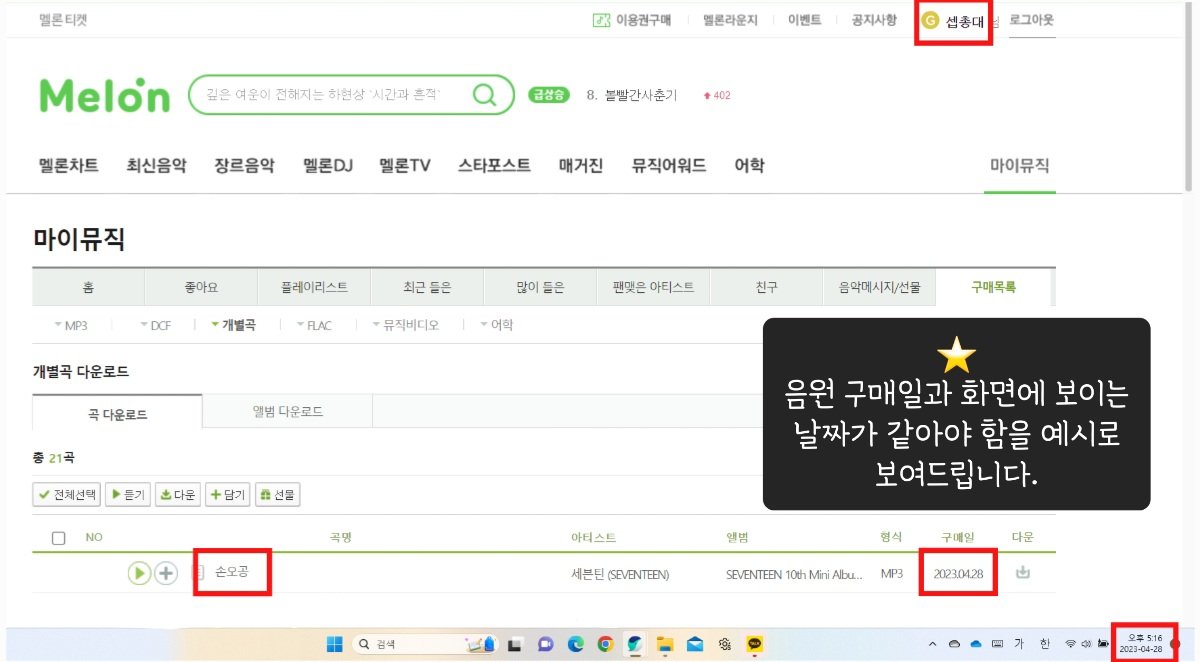
Task: Open 장르음악 in main menu
Action: [244, 166]
